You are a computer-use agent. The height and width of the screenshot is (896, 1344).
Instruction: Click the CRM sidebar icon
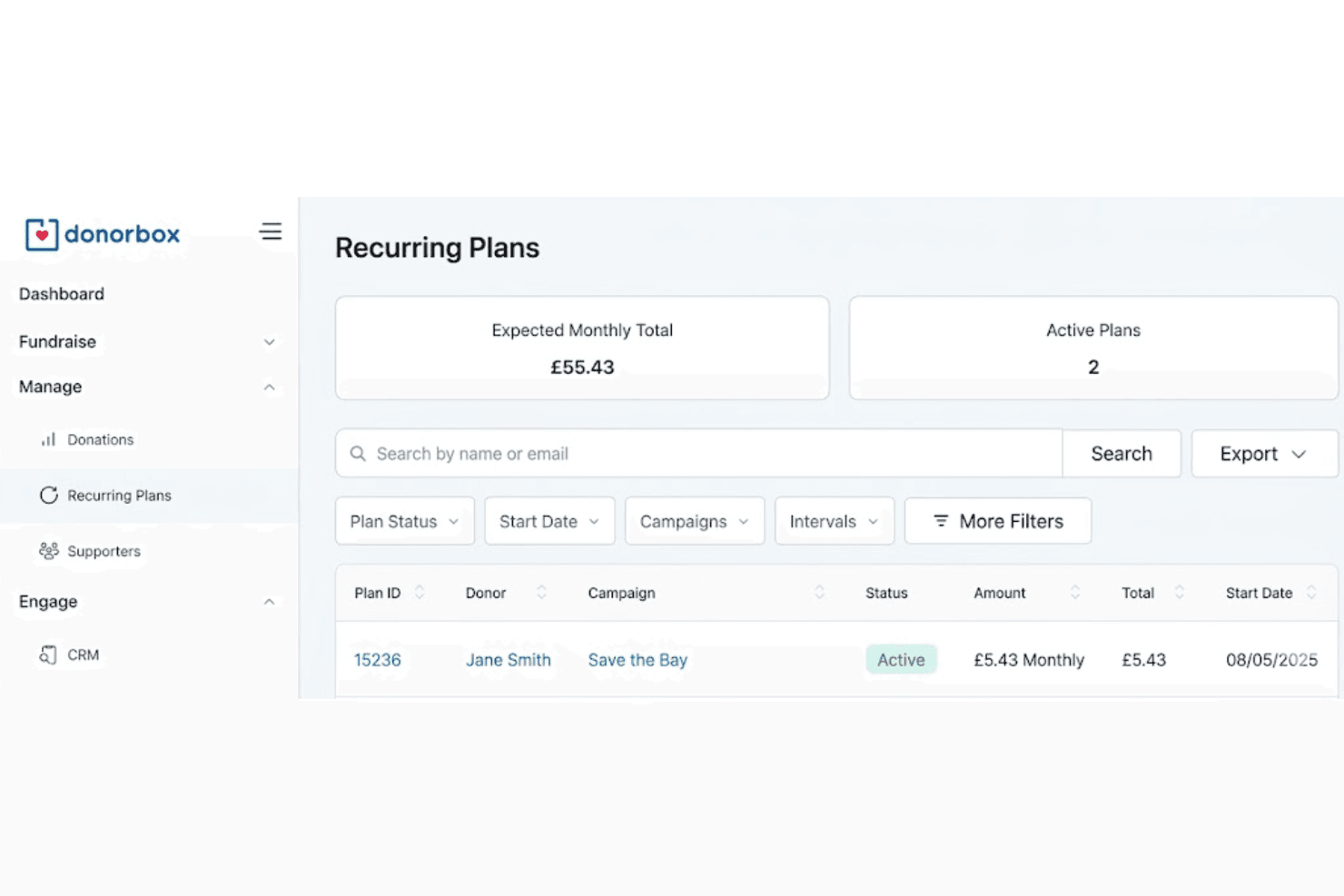(x=48, y=655)
